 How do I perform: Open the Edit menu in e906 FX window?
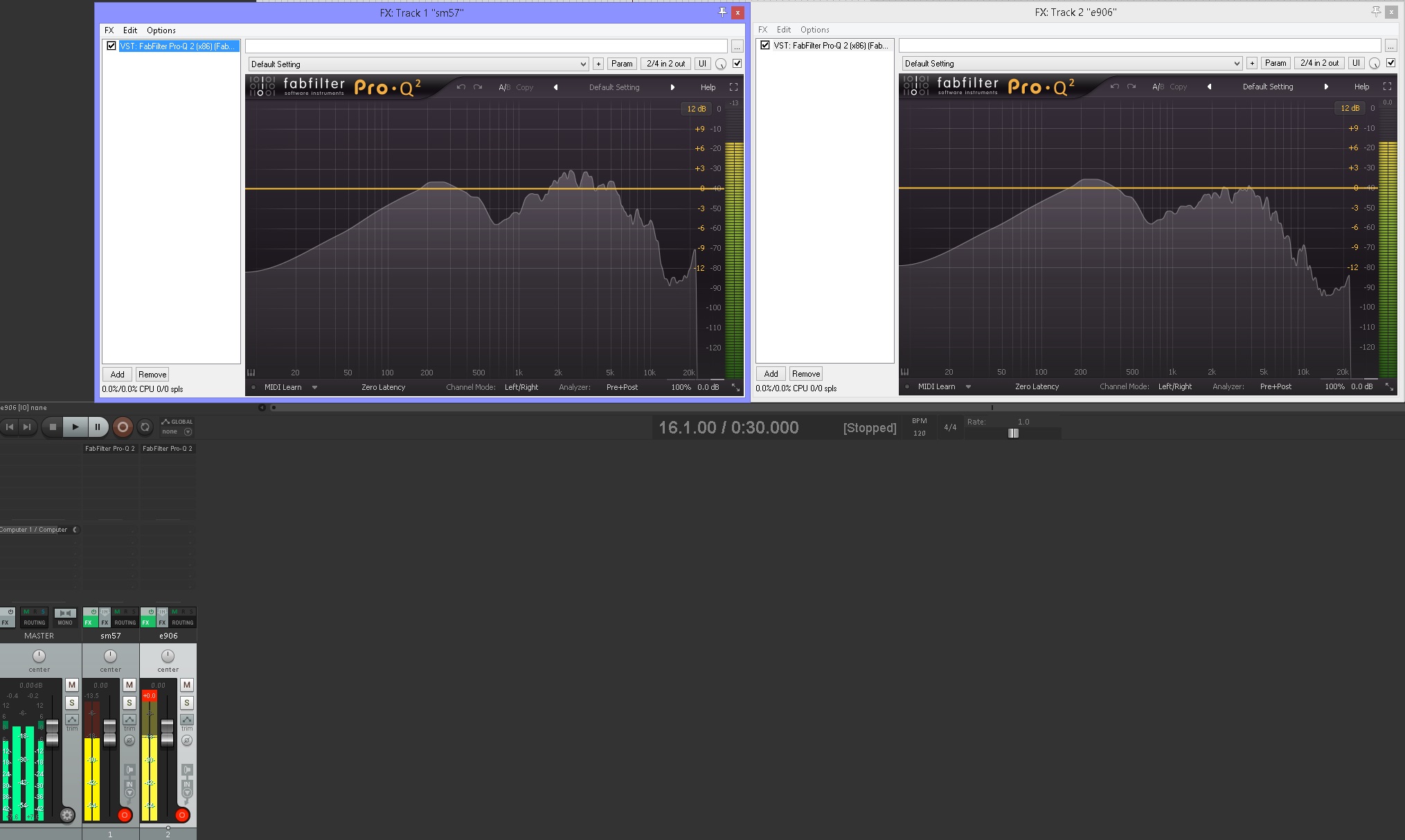[x=783, y=30]
